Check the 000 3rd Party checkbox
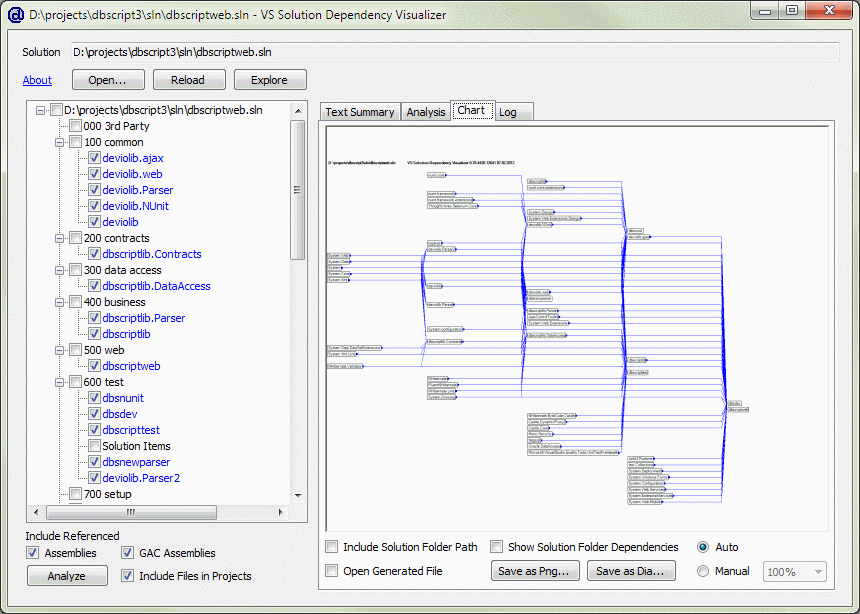Viewport: 860px width, 614px height. [76, 126]
